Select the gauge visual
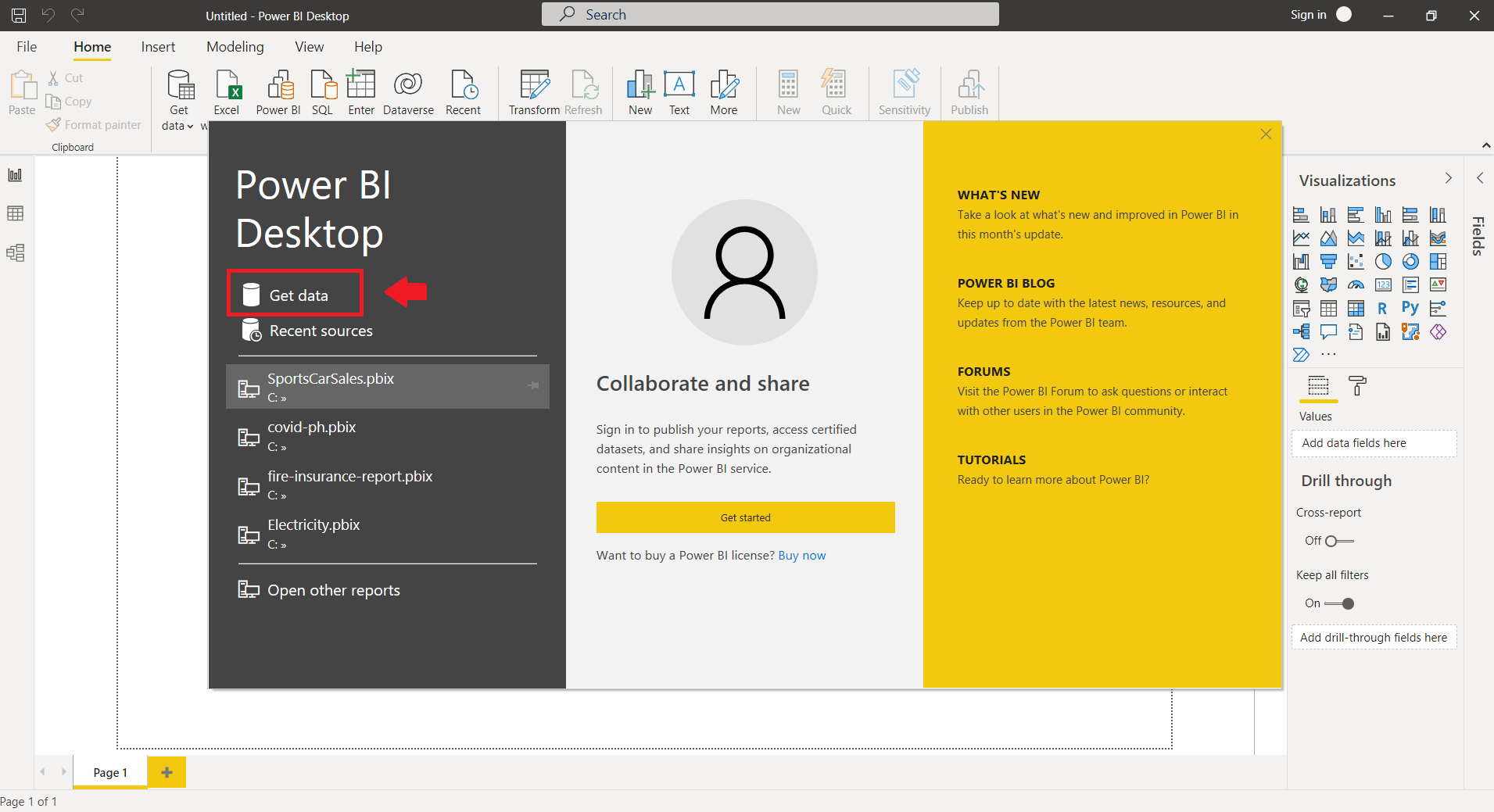Image resolution: width=1494 pixels, height=812 pixels. click(1356, 285)
